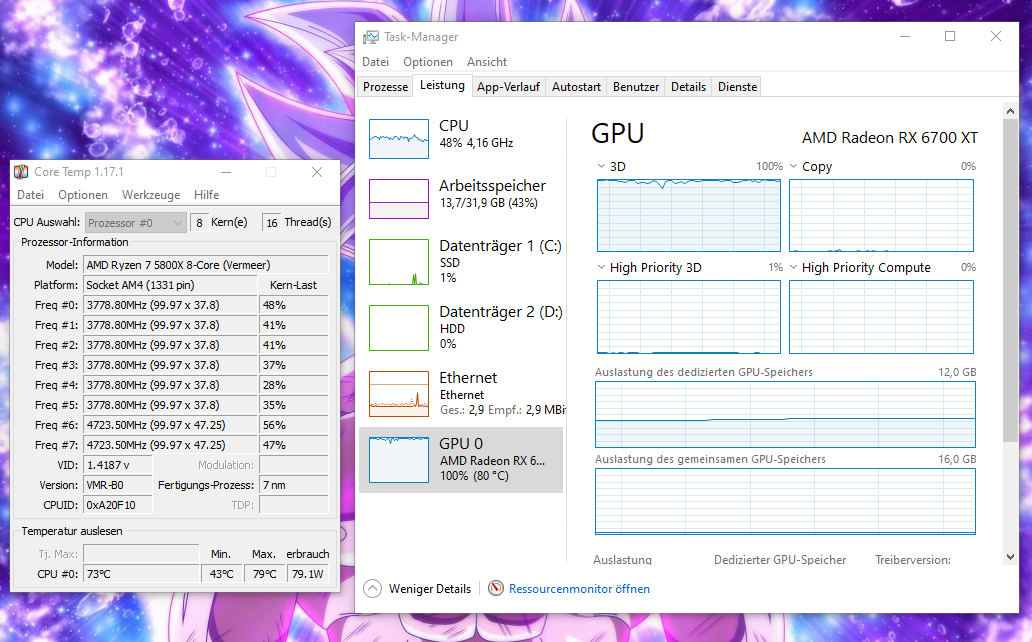Click the GPU panel scrollbar thumb
Image resolution: width=1032 pixels, height=642 pixels.
[1010, 281]
